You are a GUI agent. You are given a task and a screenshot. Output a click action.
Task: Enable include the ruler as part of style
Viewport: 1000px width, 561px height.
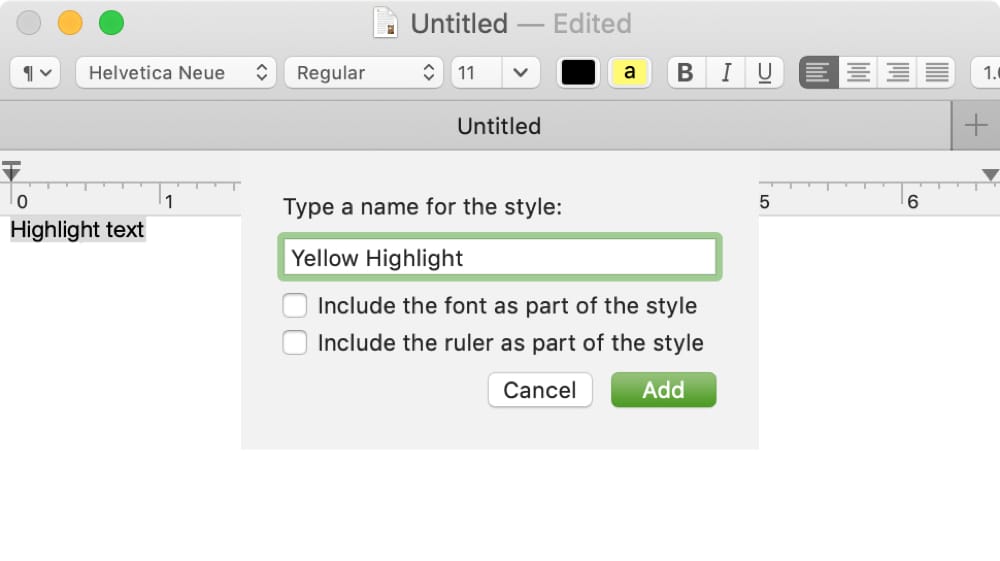coord(295,342)
